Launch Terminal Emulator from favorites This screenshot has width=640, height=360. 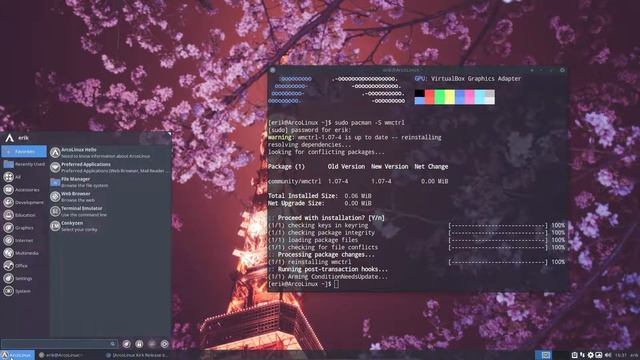point(109,211)
